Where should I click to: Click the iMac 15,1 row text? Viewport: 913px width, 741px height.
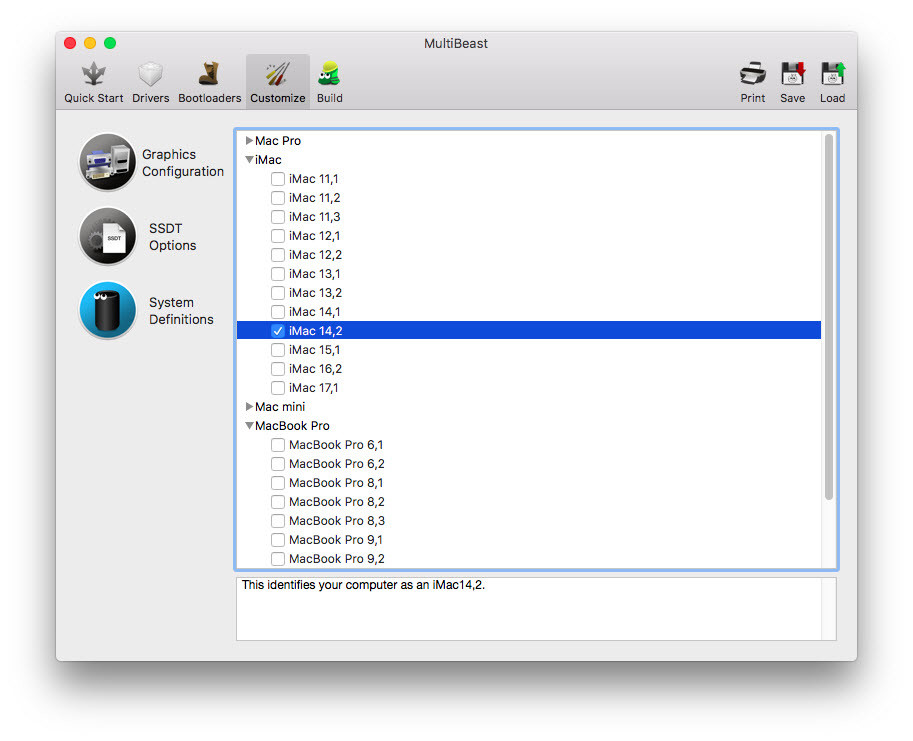314,350
